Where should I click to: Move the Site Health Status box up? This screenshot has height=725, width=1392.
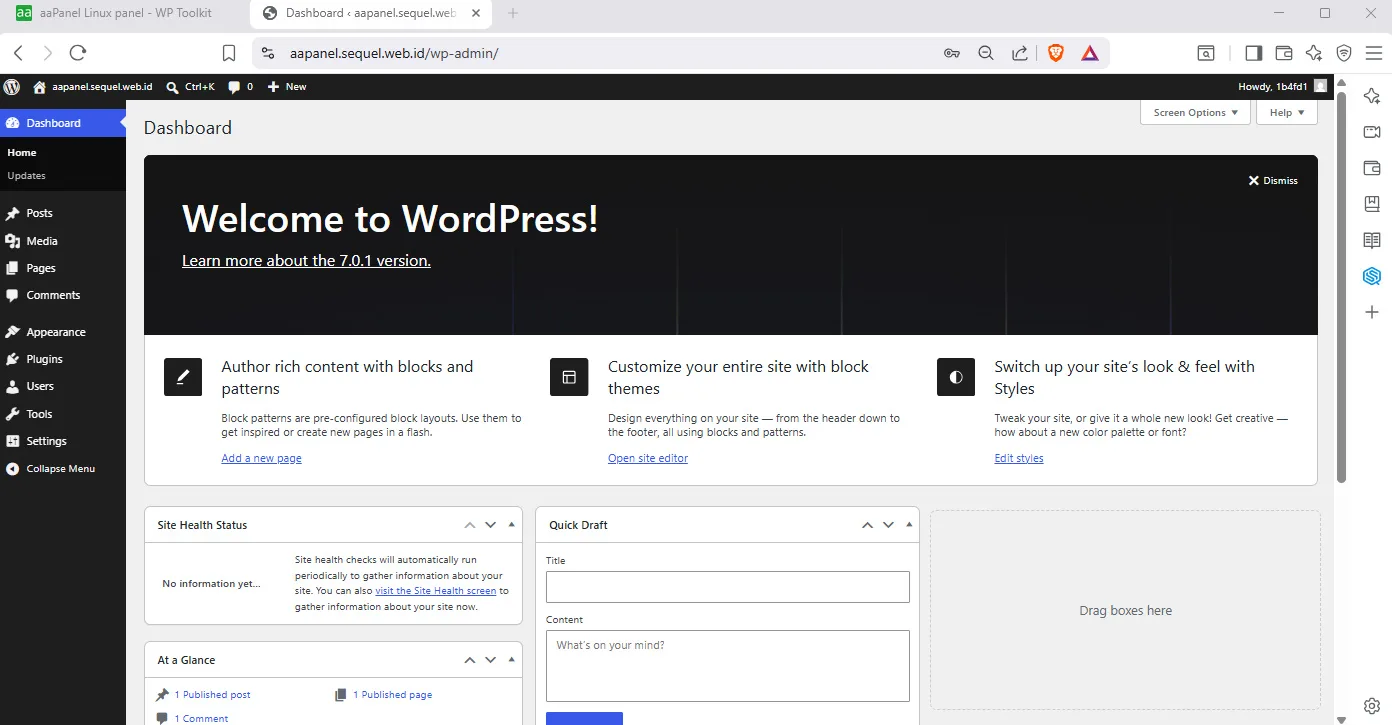pyautogui.click(x=470, y=525)
